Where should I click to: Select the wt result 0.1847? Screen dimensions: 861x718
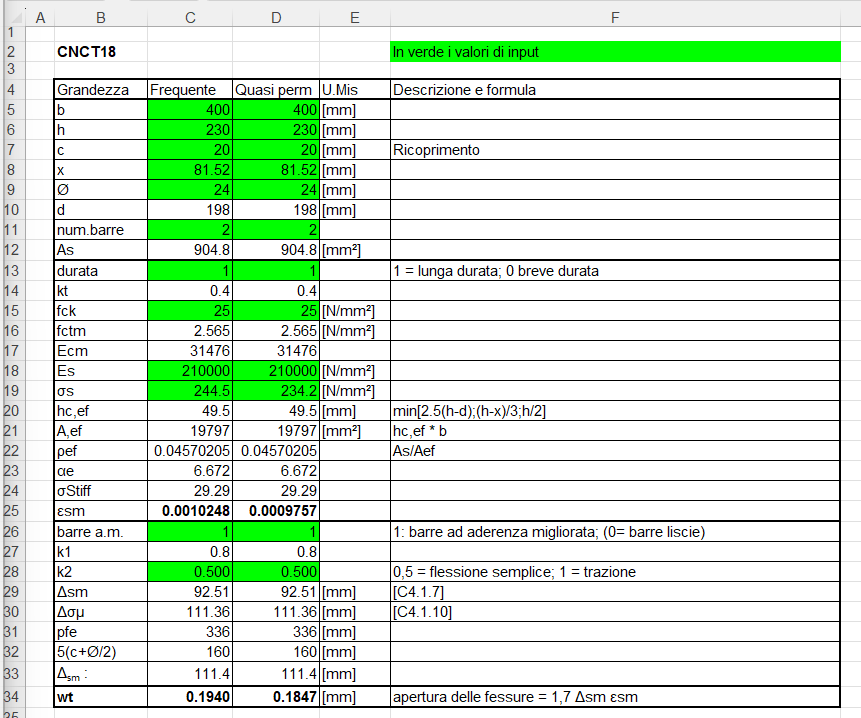point(275,697)
